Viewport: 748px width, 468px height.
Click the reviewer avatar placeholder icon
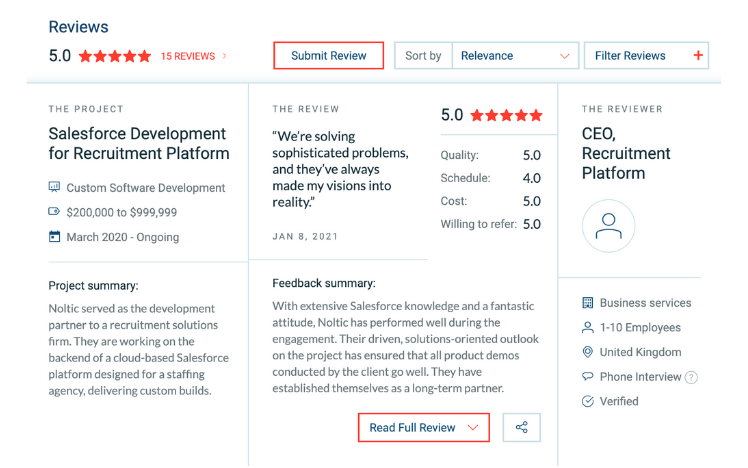(608, 226)
